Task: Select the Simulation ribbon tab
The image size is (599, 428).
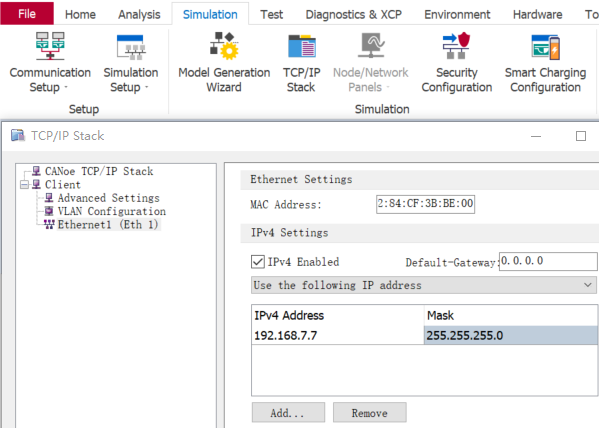Action: coord(210,15)
